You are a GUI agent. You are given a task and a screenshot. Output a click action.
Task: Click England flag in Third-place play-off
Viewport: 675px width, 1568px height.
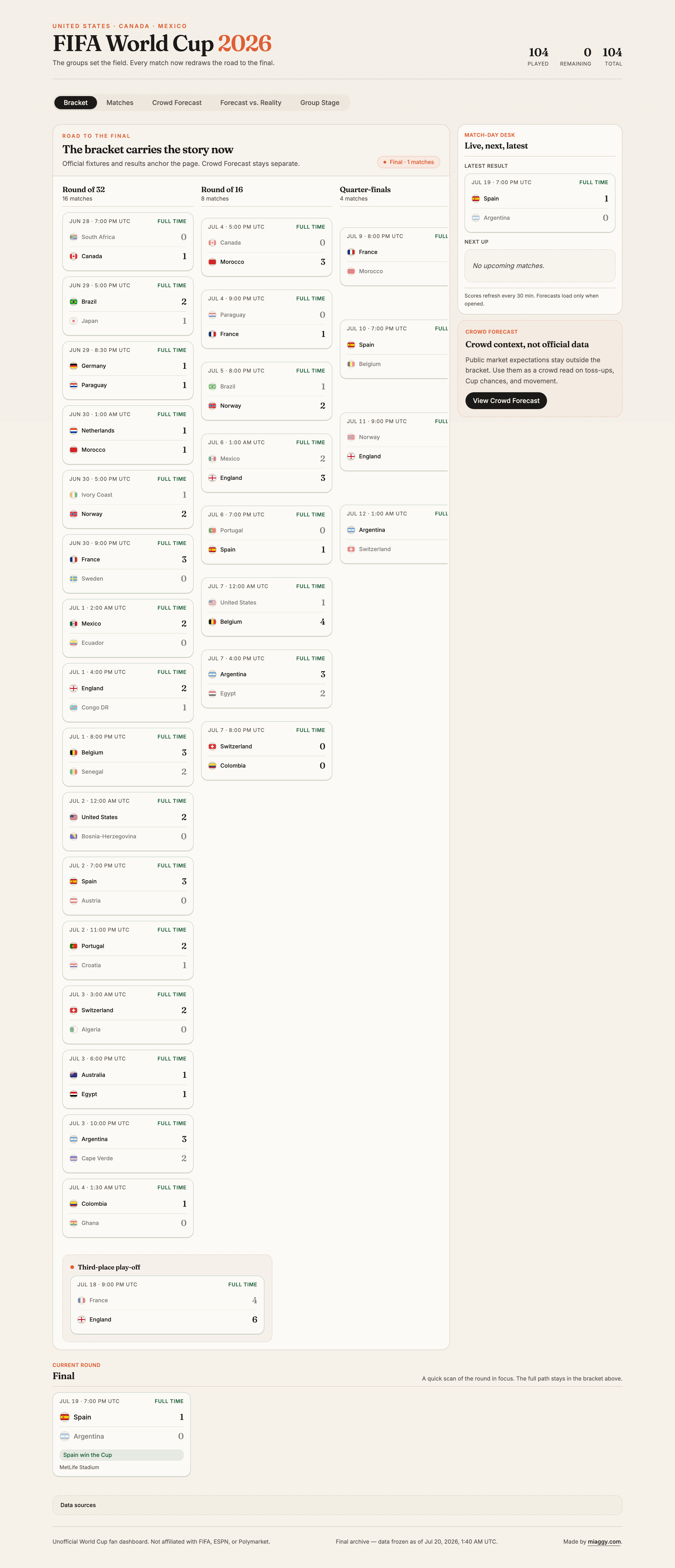[82, 1320]
